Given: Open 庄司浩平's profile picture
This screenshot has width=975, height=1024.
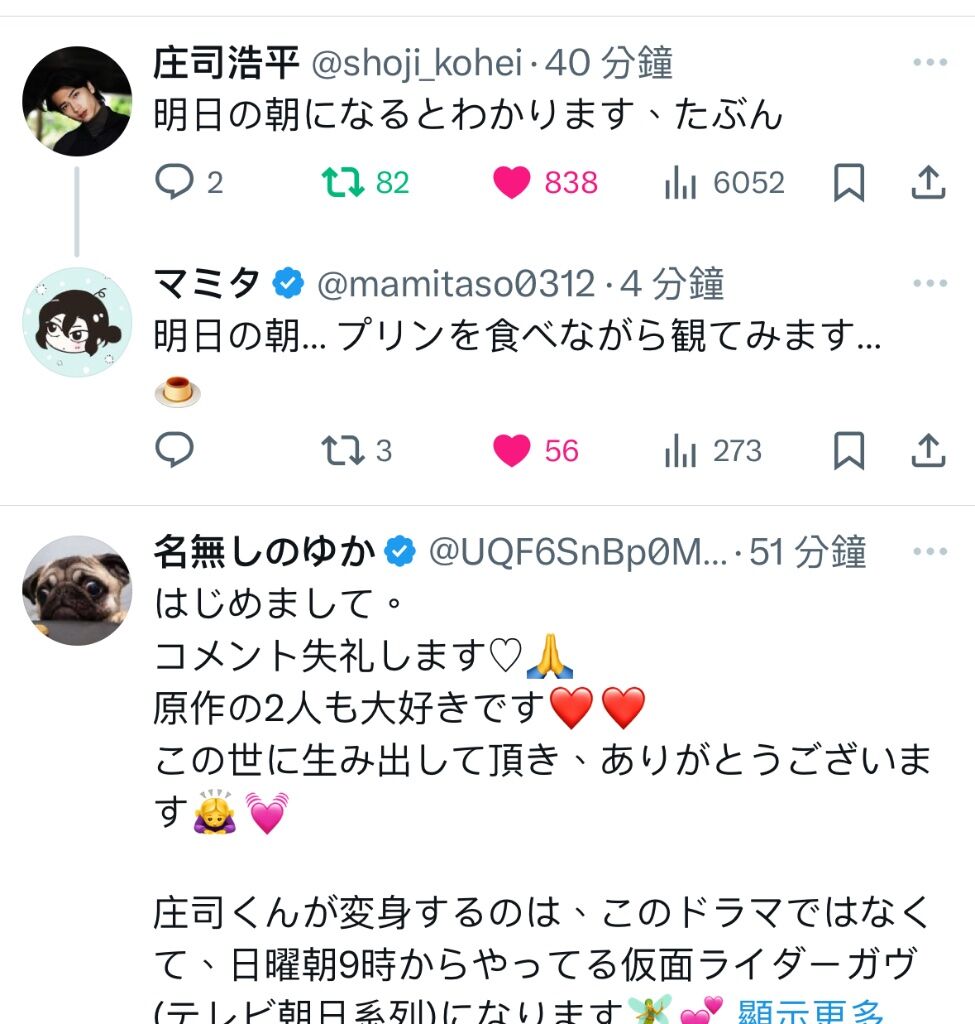Looking at the screenshot, I should (77, 101).
